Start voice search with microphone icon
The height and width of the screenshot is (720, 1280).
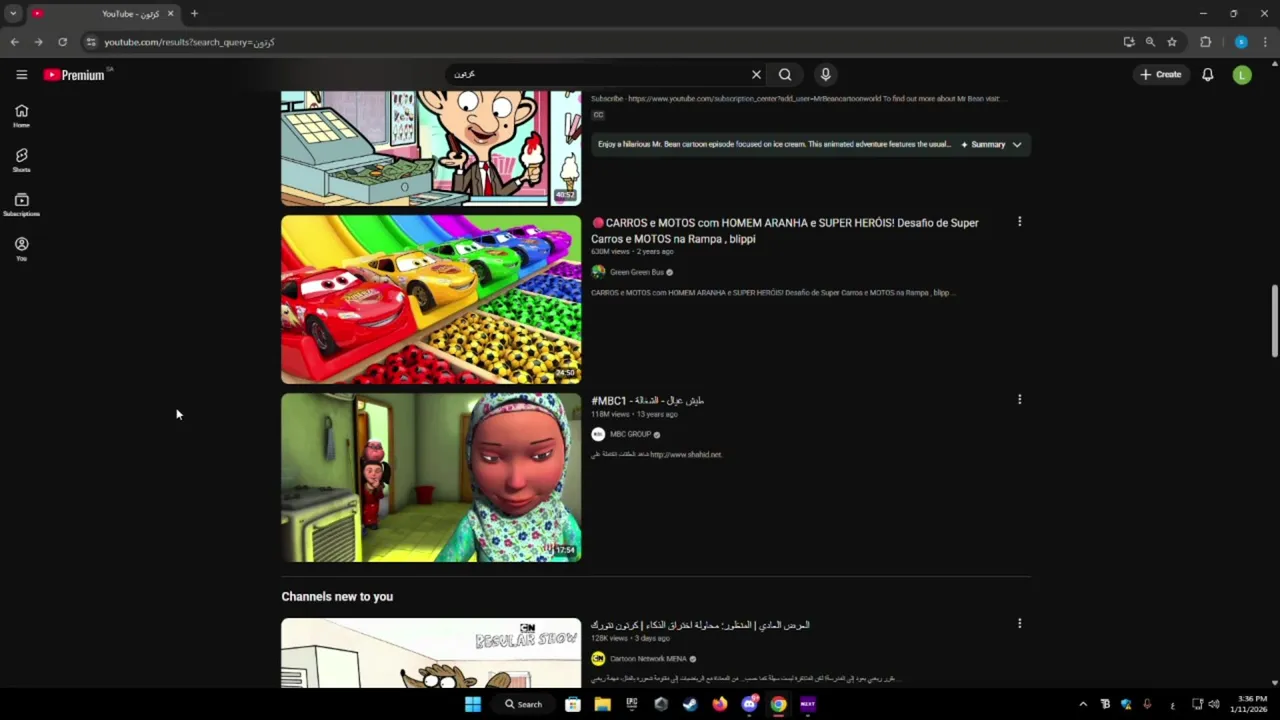pyautogui.click(x=825, y=74)
